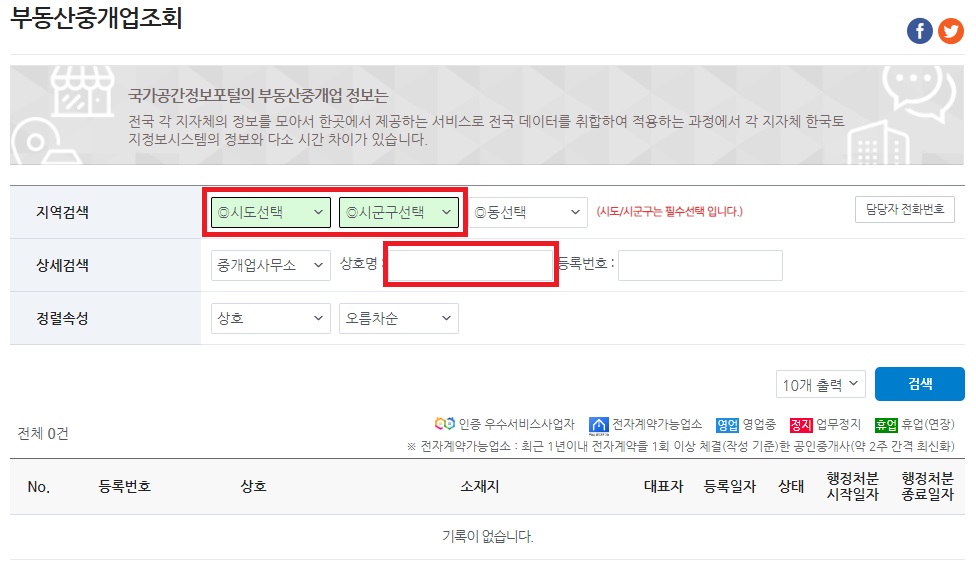Click the 상호 column header in table
The width and height of the screenshot is (976, 570).
tap(253, 486)
